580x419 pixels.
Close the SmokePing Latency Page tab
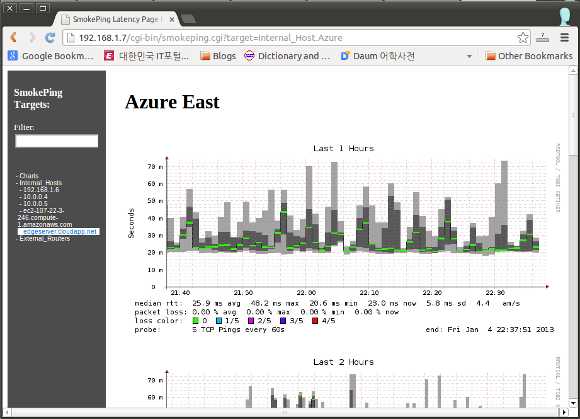coord(172,19)
